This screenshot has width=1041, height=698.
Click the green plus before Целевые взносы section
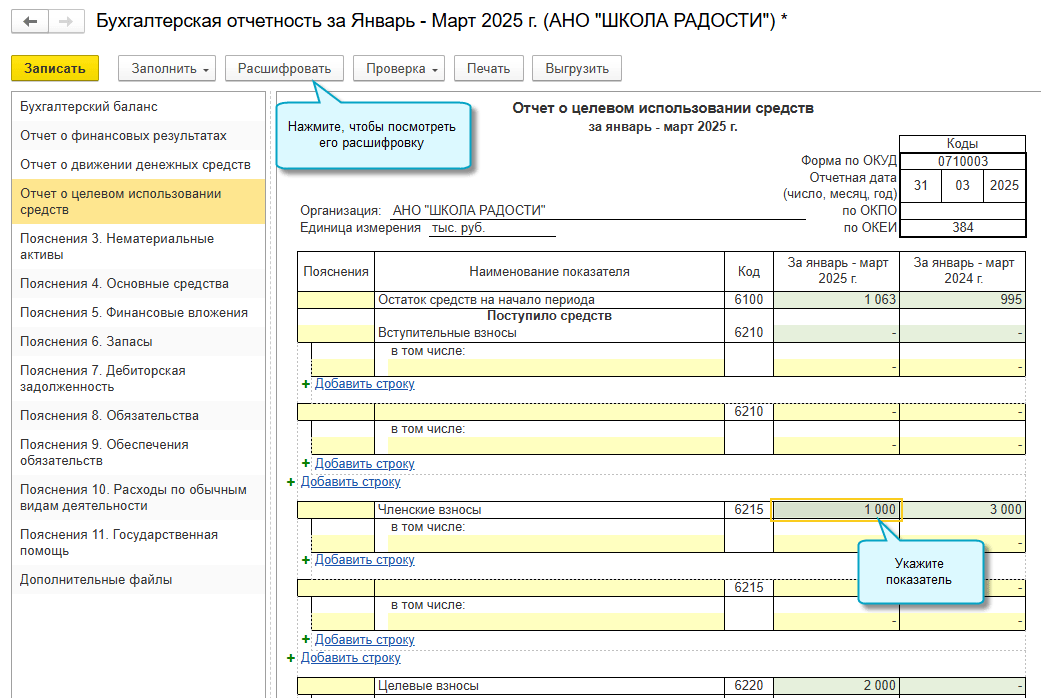click(291, 657)
